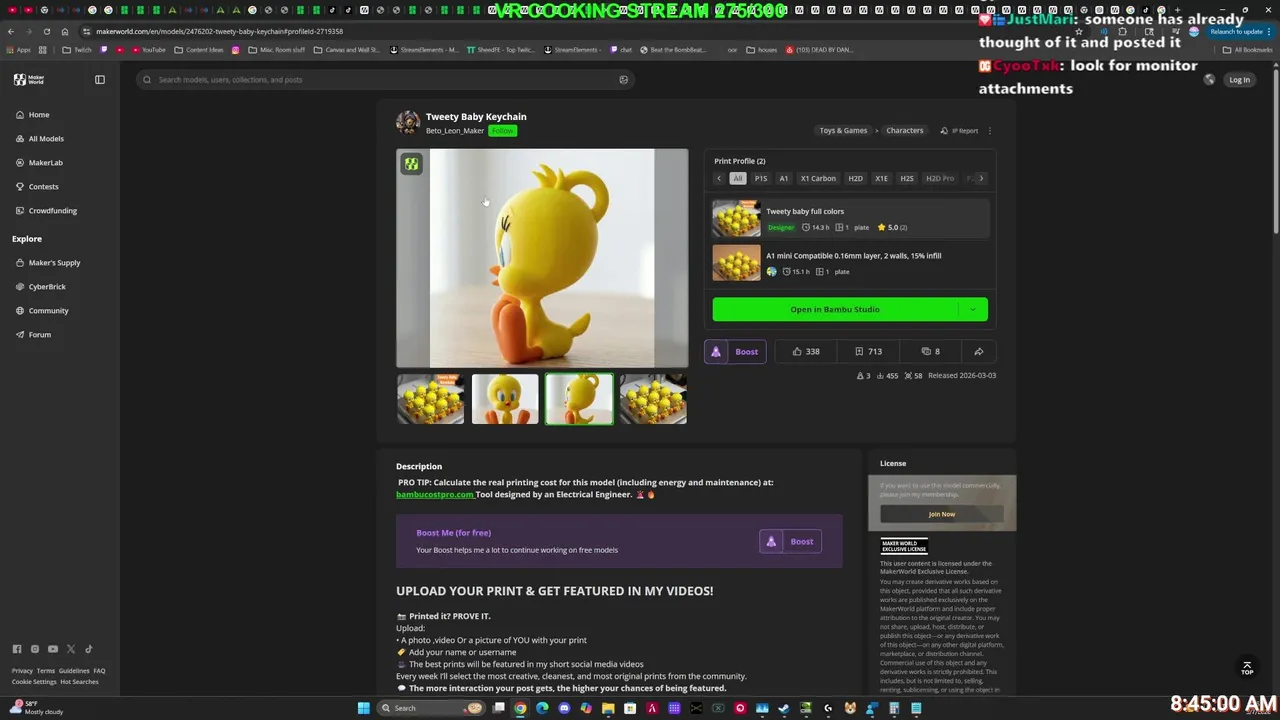1280x720 pixels.
Task: Open the bambucostpro.com link
Action: click(x=435, y=494)
